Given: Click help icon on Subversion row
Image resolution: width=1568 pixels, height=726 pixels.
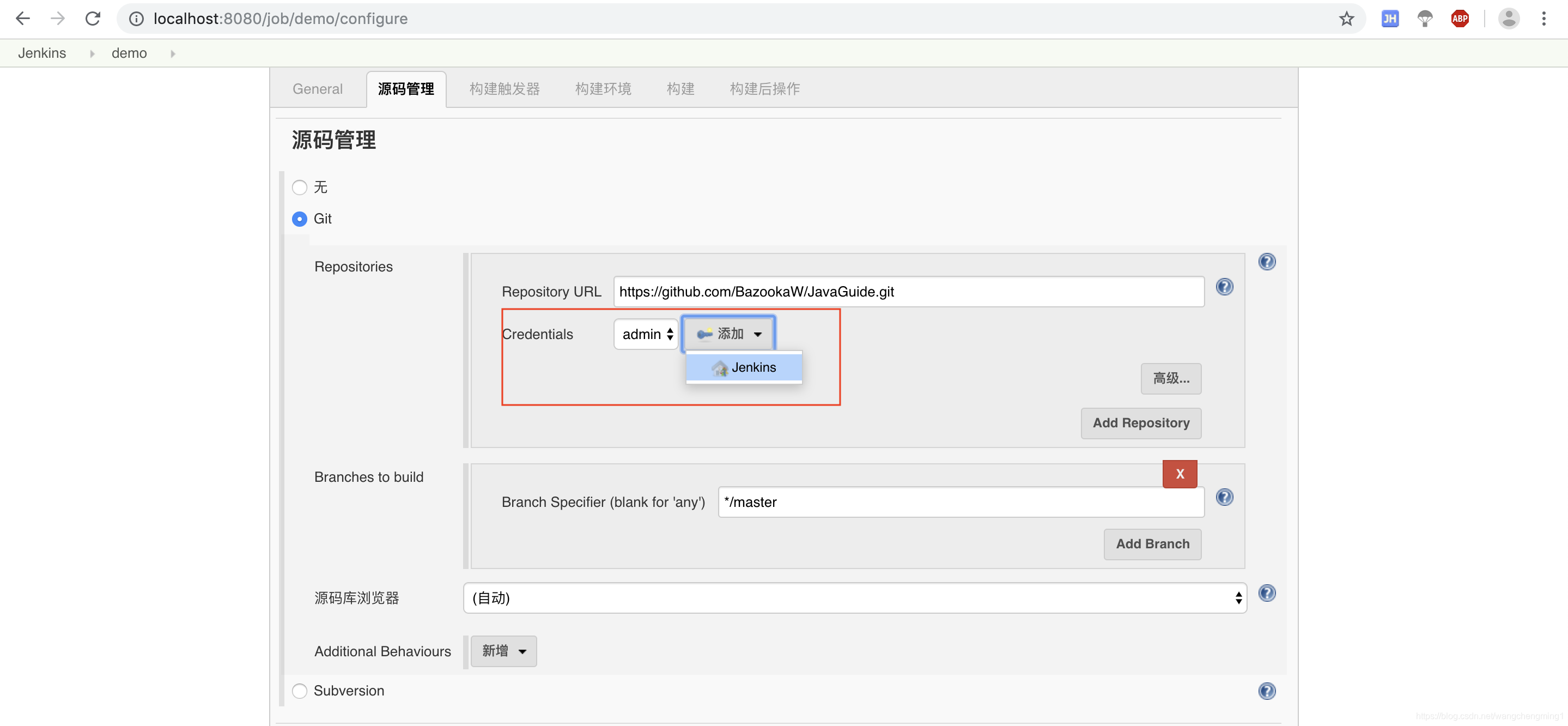Looking at the screenshot, I should click(1267, 691).
